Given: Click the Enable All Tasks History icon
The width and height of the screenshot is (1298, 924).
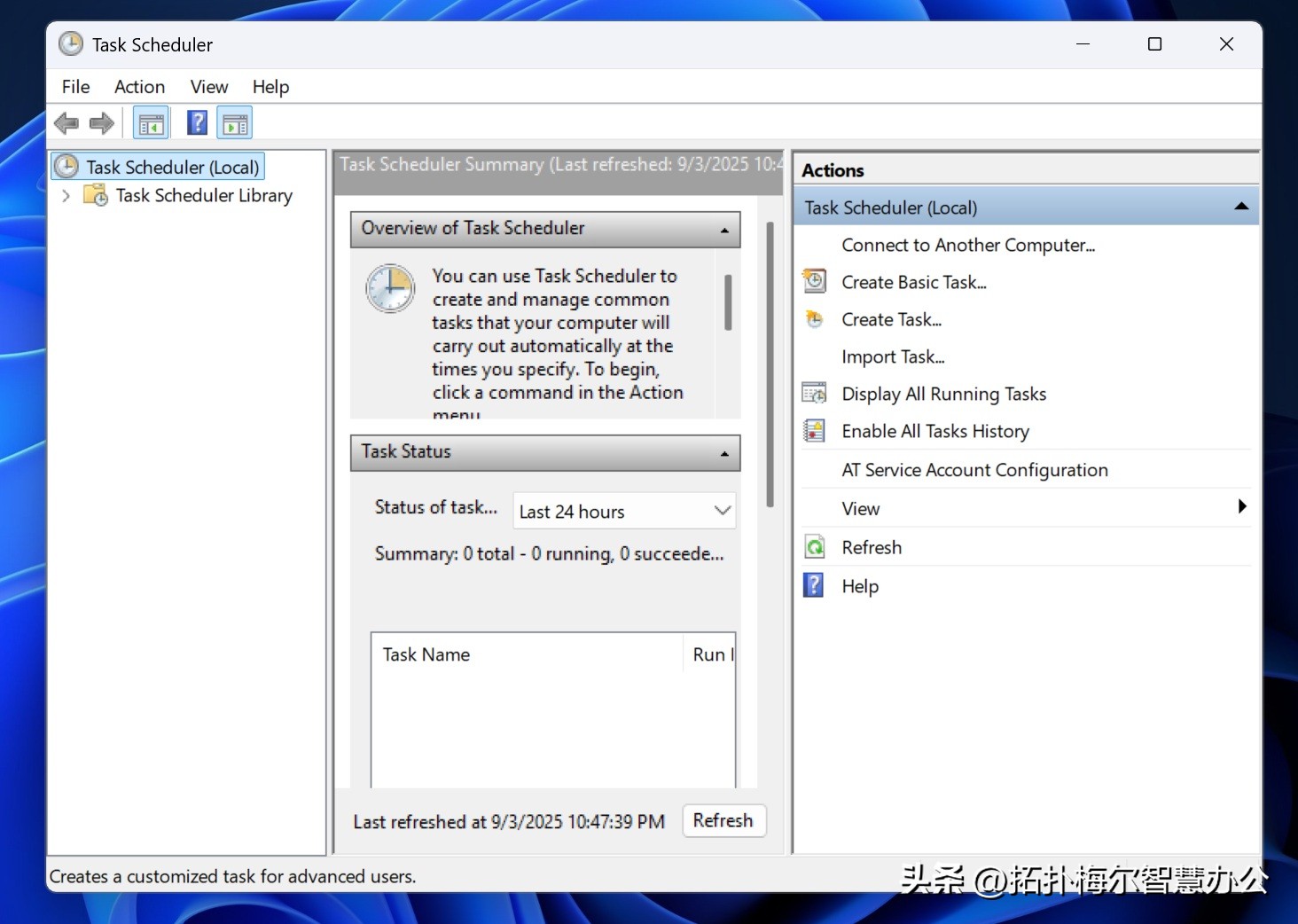Looking at the screenshot, I should (x=814, y=431).
